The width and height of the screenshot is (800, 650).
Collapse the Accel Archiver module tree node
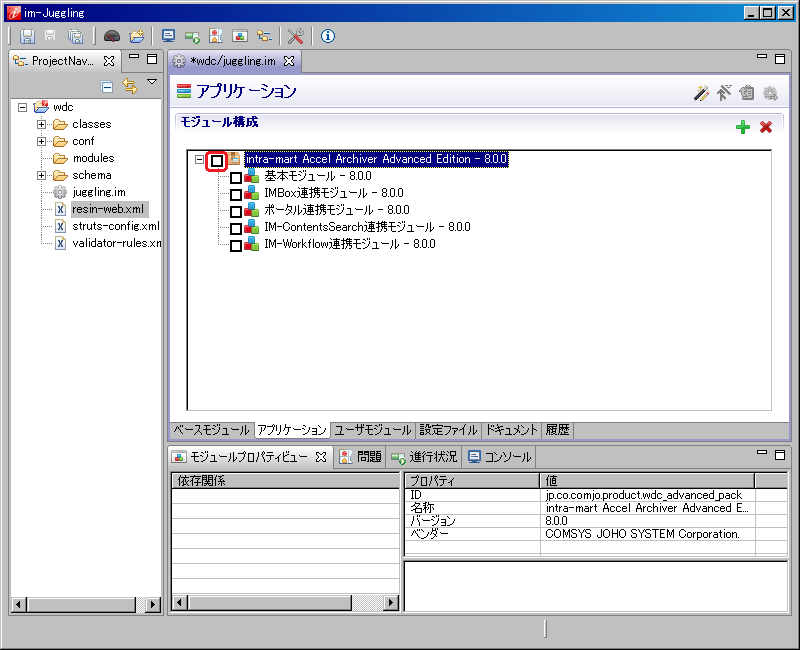[x=199, y=160]
